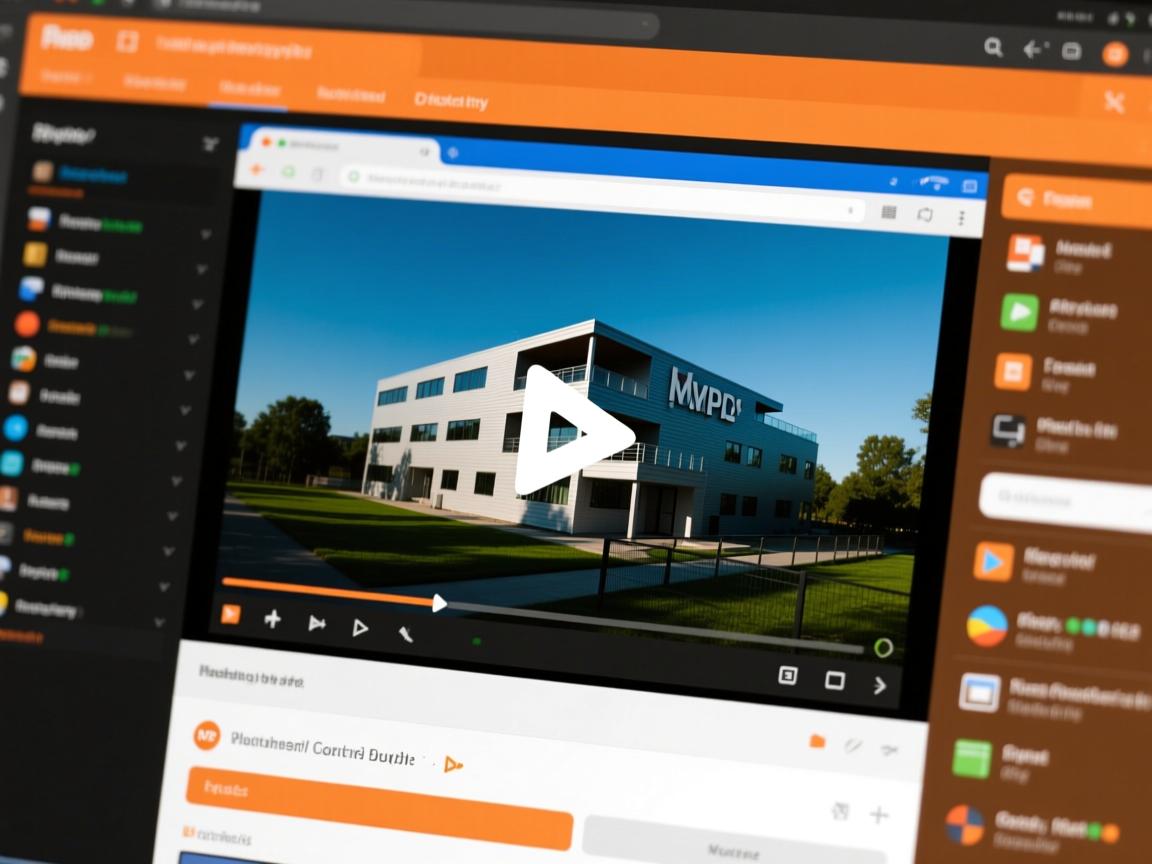Image resolution: width=1152 pixels, height=864 pixels.
Task: Click the green play app icon in the right panel
Action: [1019, 312]
